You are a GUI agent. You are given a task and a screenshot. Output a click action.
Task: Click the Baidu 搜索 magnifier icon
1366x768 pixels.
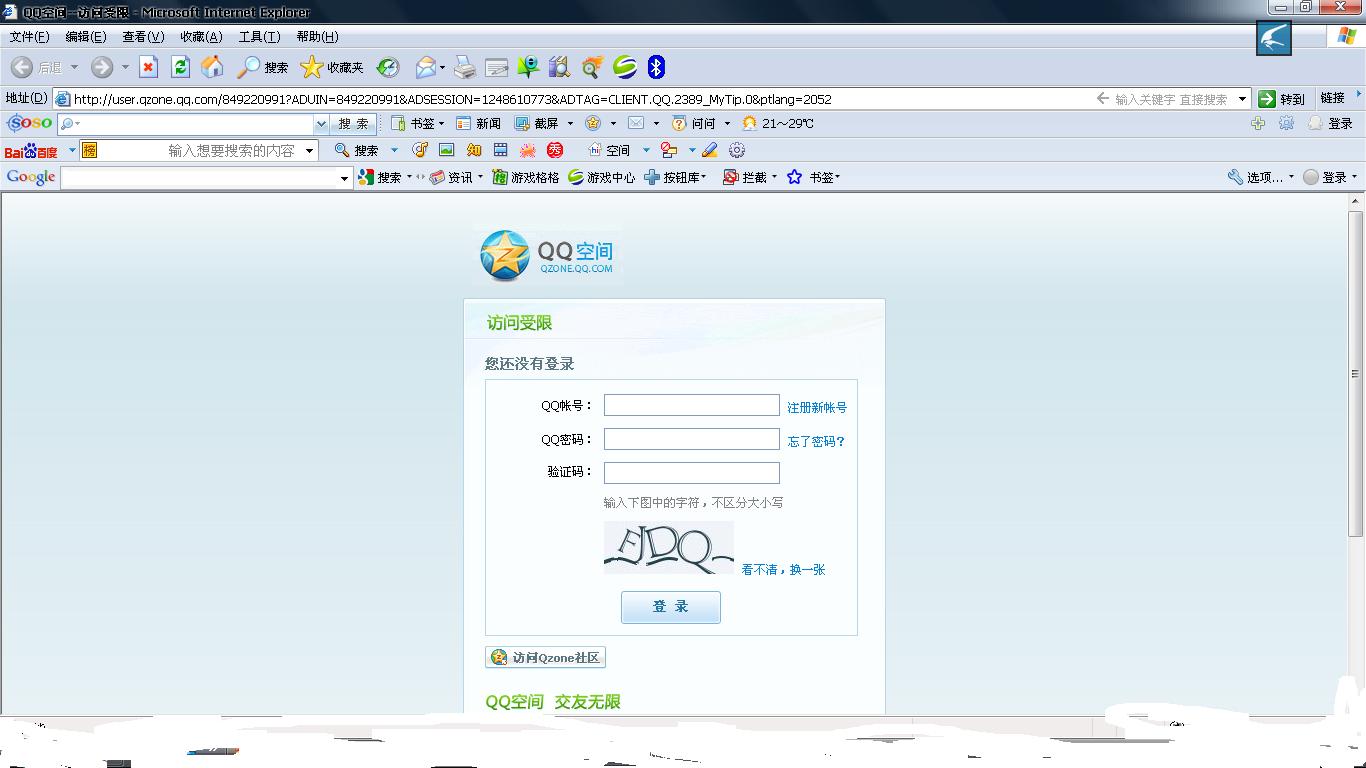[x=342, y=149]
